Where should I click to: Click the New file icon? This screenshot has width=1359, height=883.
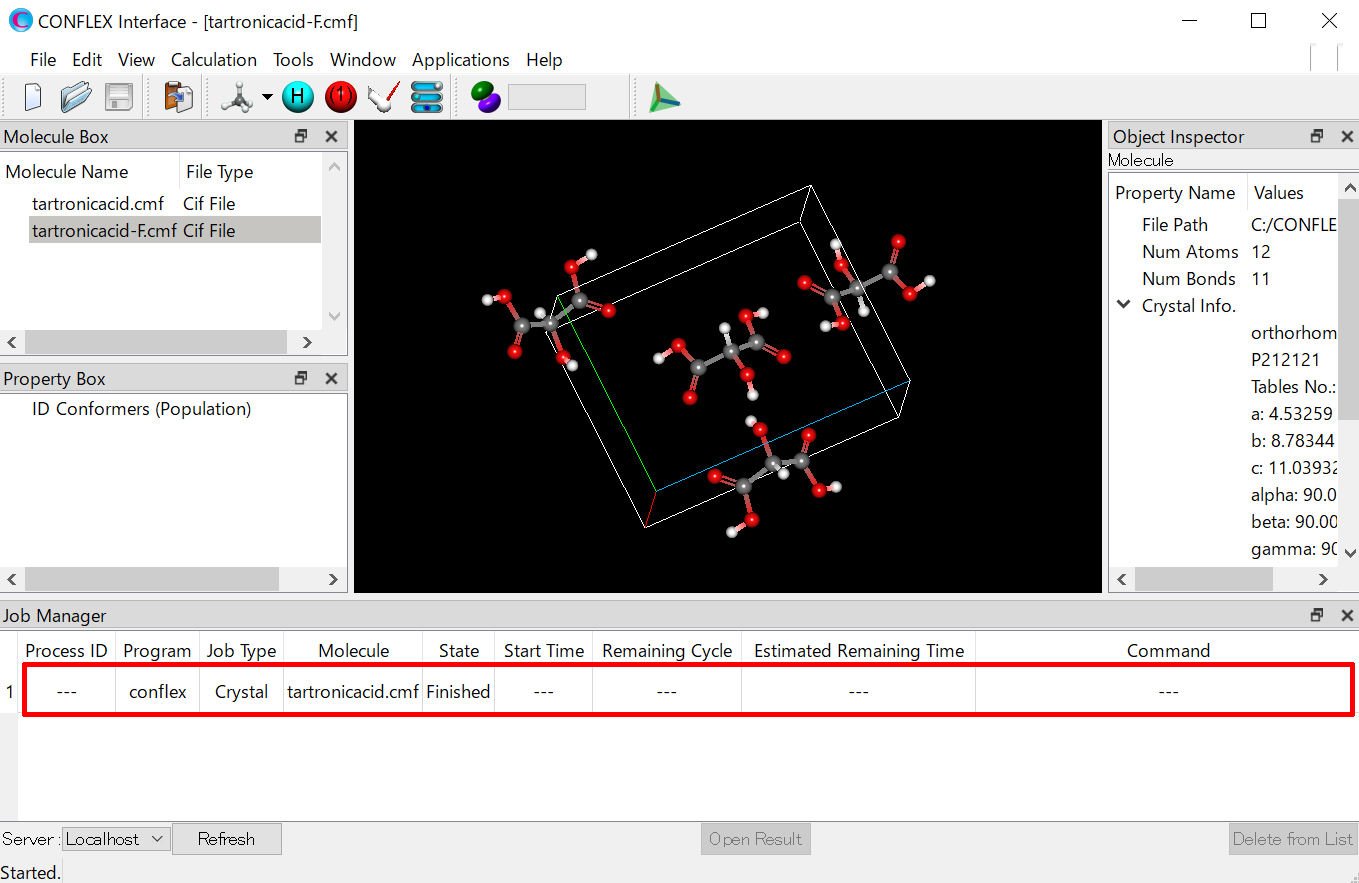pos(32,97)
